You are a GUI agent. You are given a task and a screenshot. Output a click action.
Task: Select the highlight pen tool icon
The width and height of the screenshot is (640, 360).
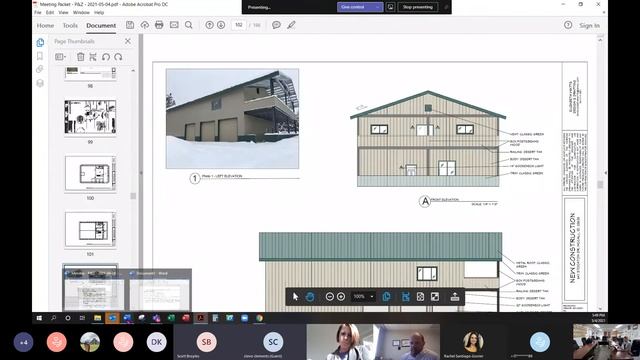click(x=291, y=25)
